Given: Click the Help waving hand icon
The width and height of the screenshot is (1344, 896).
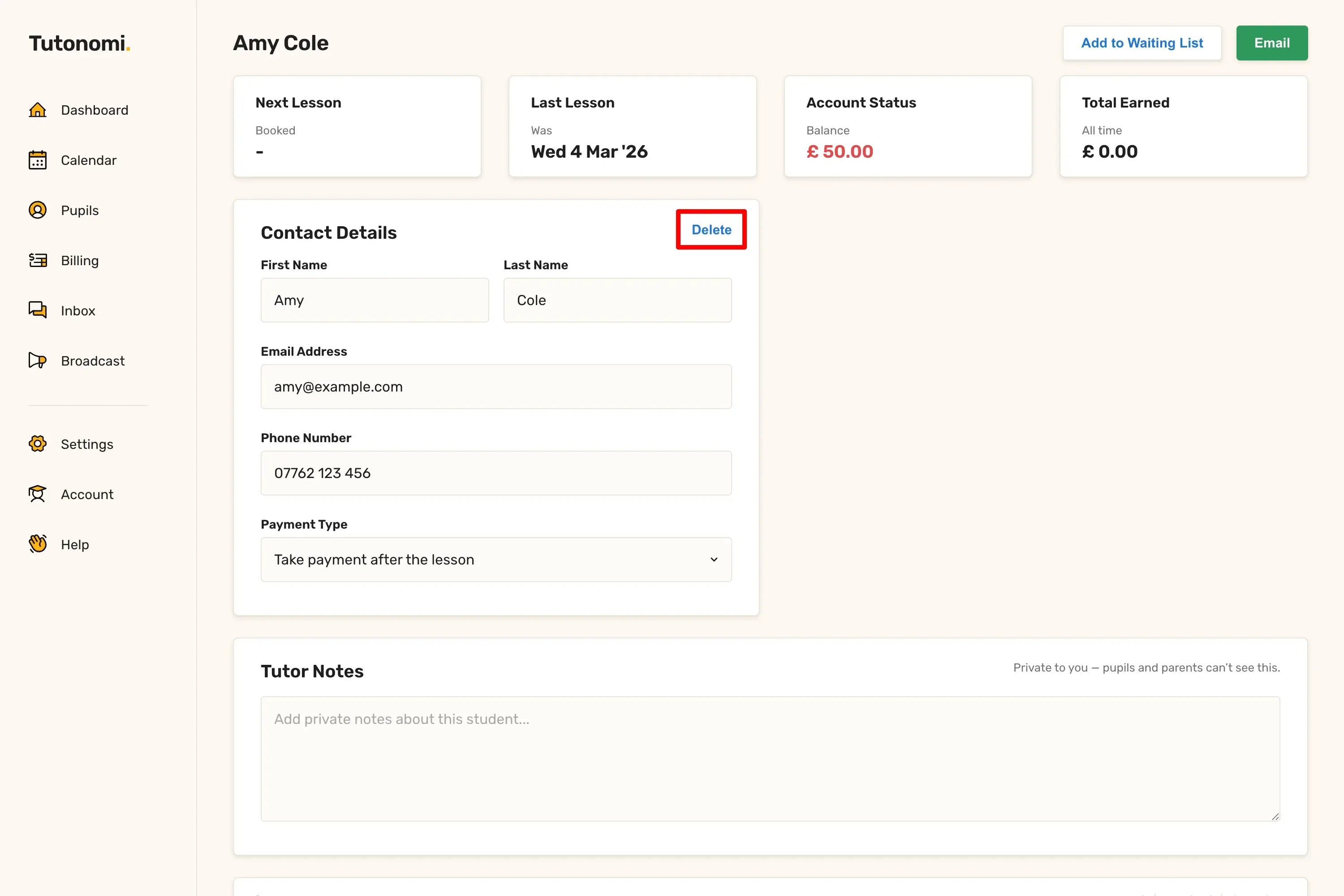Looking at the screenshot, I should pyautogui.click(x=38, y=544).
